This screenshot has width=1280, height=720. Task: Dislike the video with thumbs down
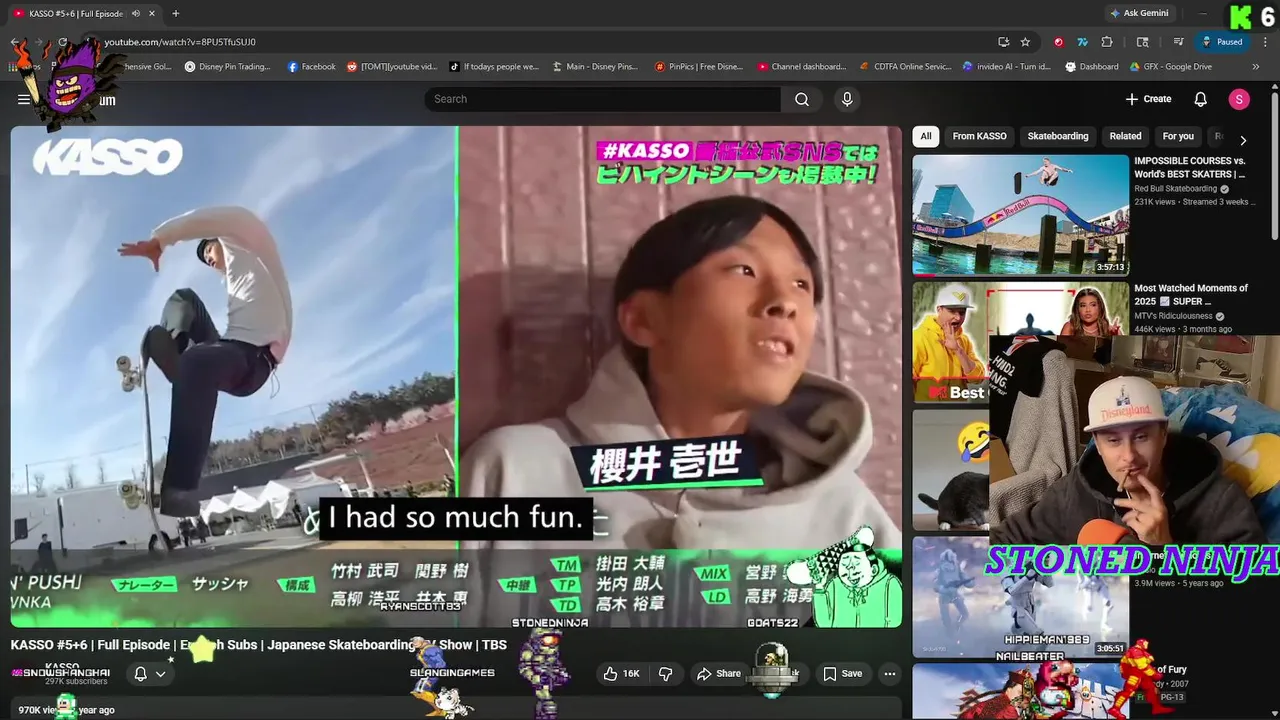point(666,674)
